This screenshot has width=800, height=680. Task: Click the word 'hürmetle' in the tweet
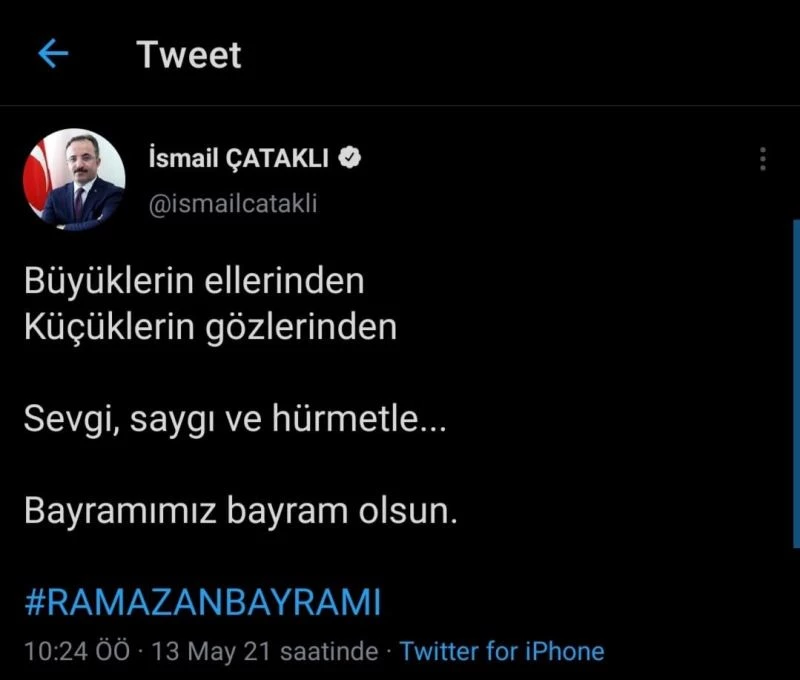click(345, 418)
